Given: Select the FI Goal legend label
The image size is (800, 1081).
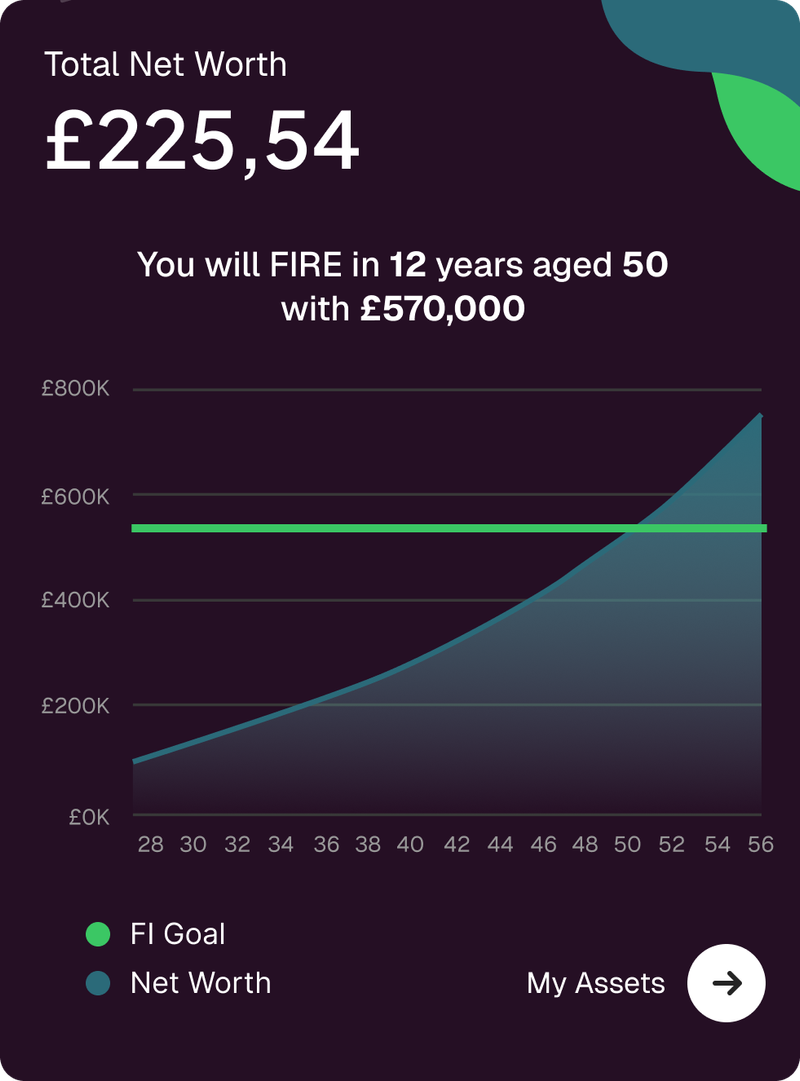Looking at the screenshot, I should [x=178, y=934].
